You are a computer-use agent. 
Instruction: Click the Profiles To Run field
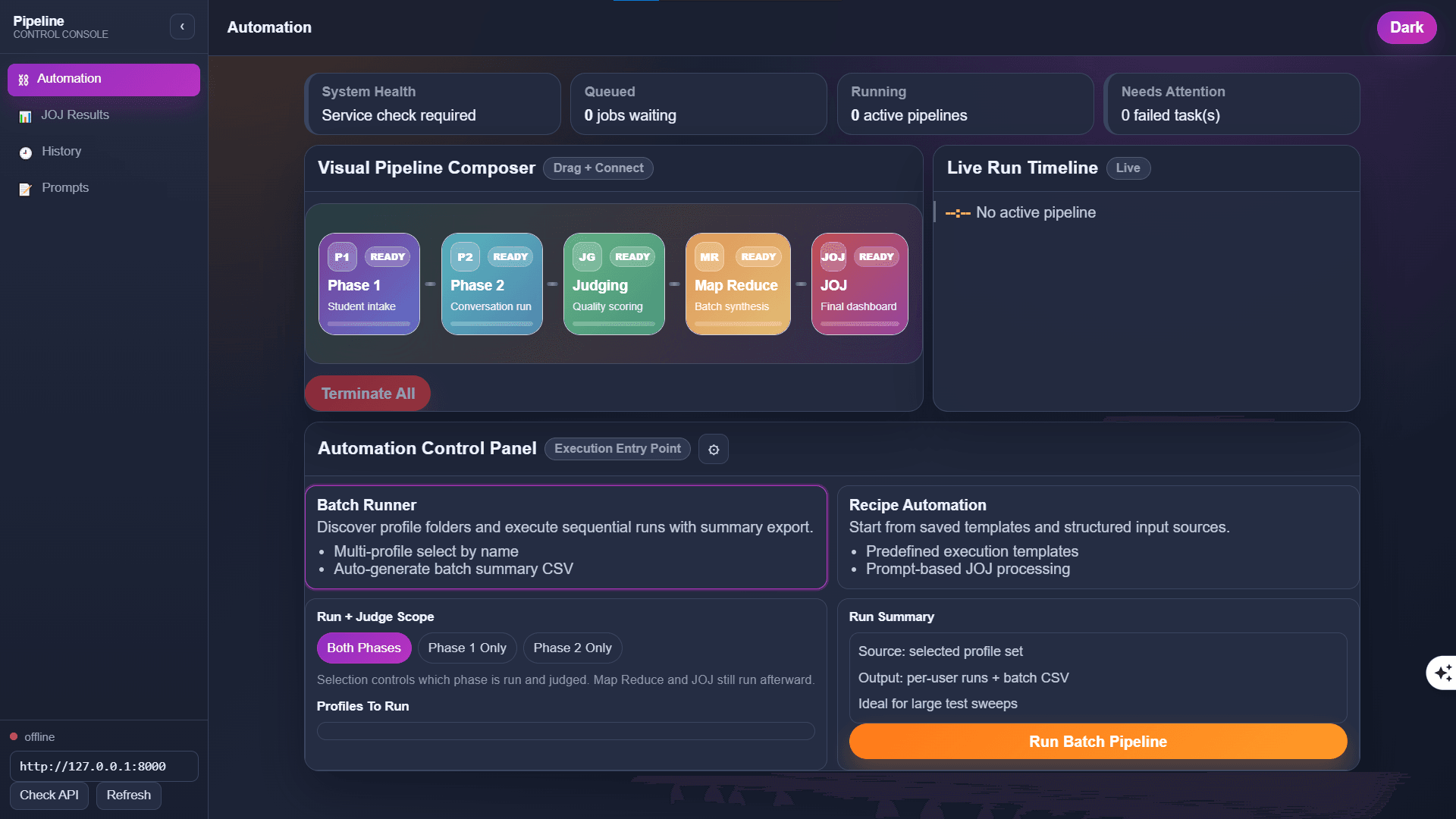(x=566, y=731)
